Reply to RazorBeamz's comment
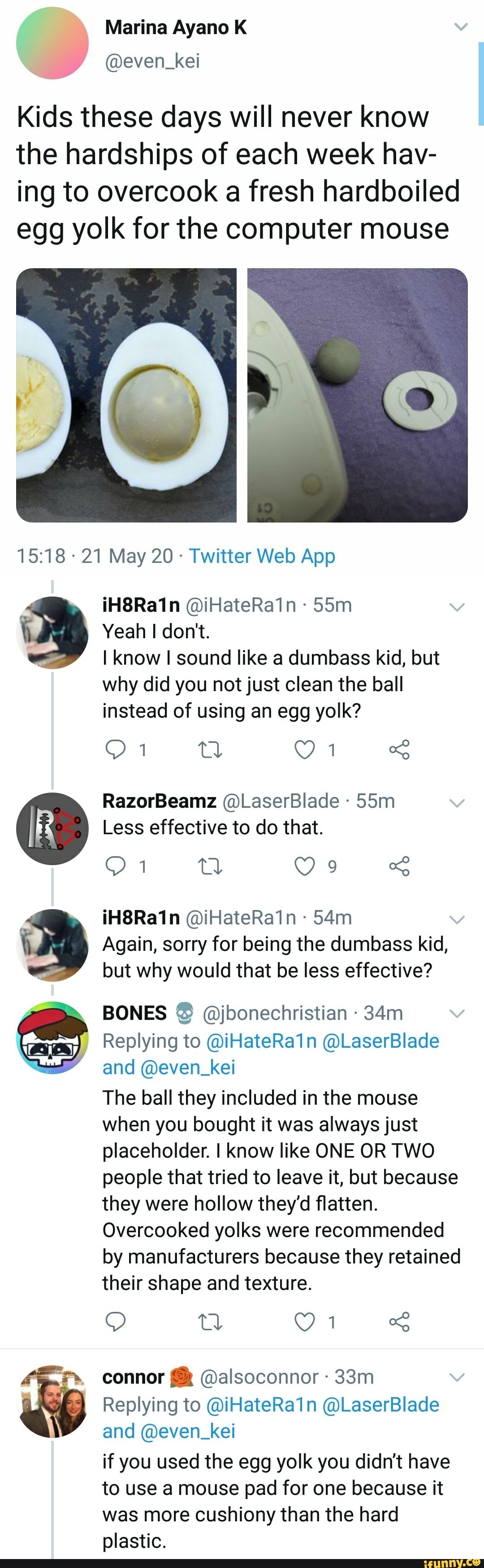Image resolution: width=484 pixels, height=1568 pixels. pyautogui.click(x=116, y=866)
